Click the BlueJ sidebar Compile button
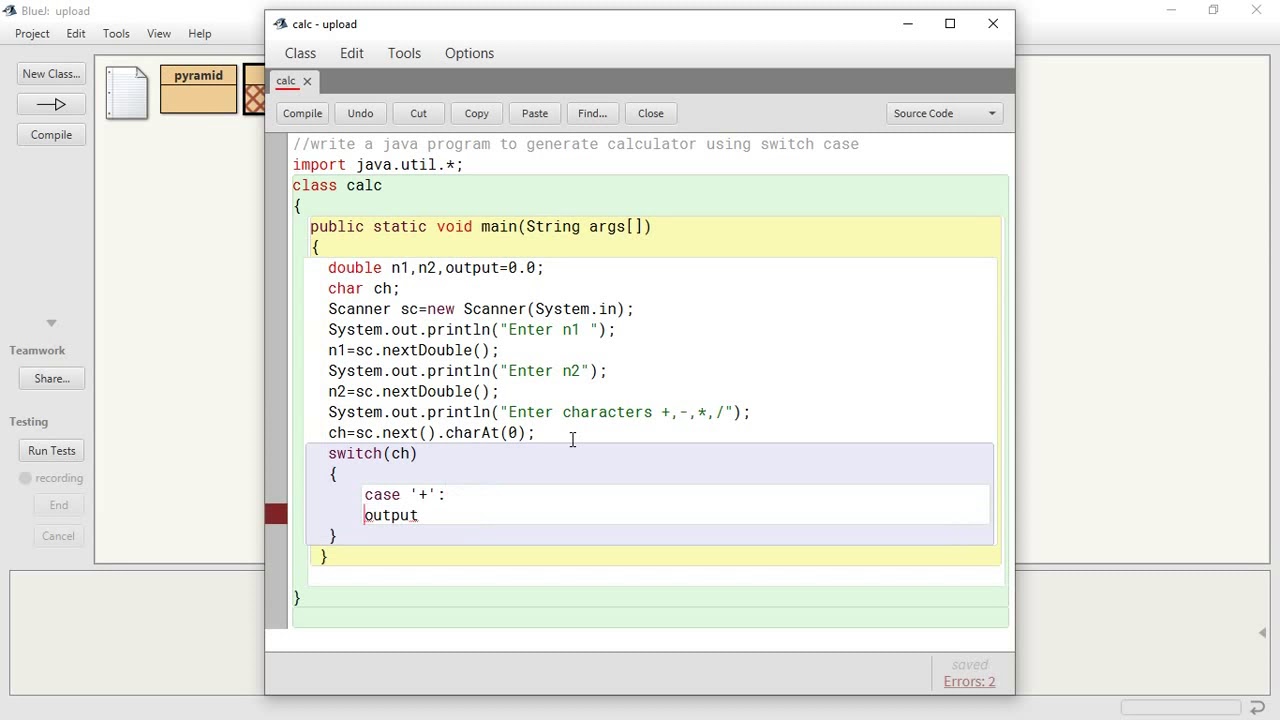The height and width of the screenshot is (720, 1280). pos(51,135)
